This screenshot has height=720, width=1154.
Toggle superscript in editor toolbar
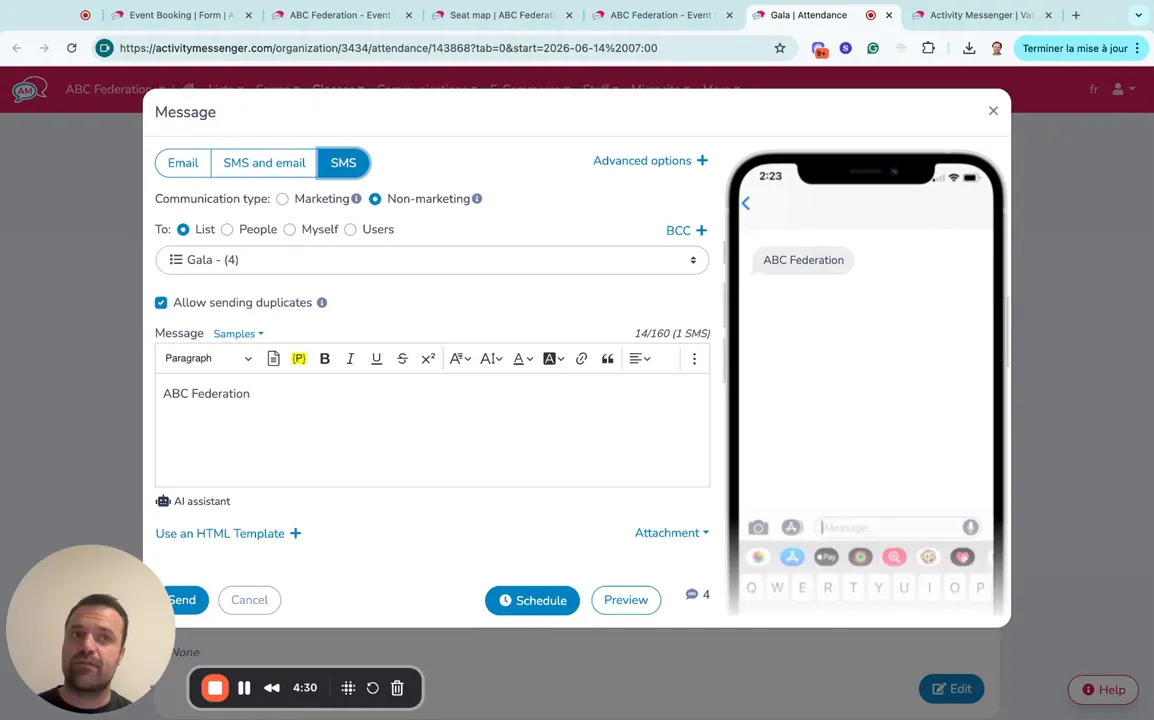[x=428, y=359]
